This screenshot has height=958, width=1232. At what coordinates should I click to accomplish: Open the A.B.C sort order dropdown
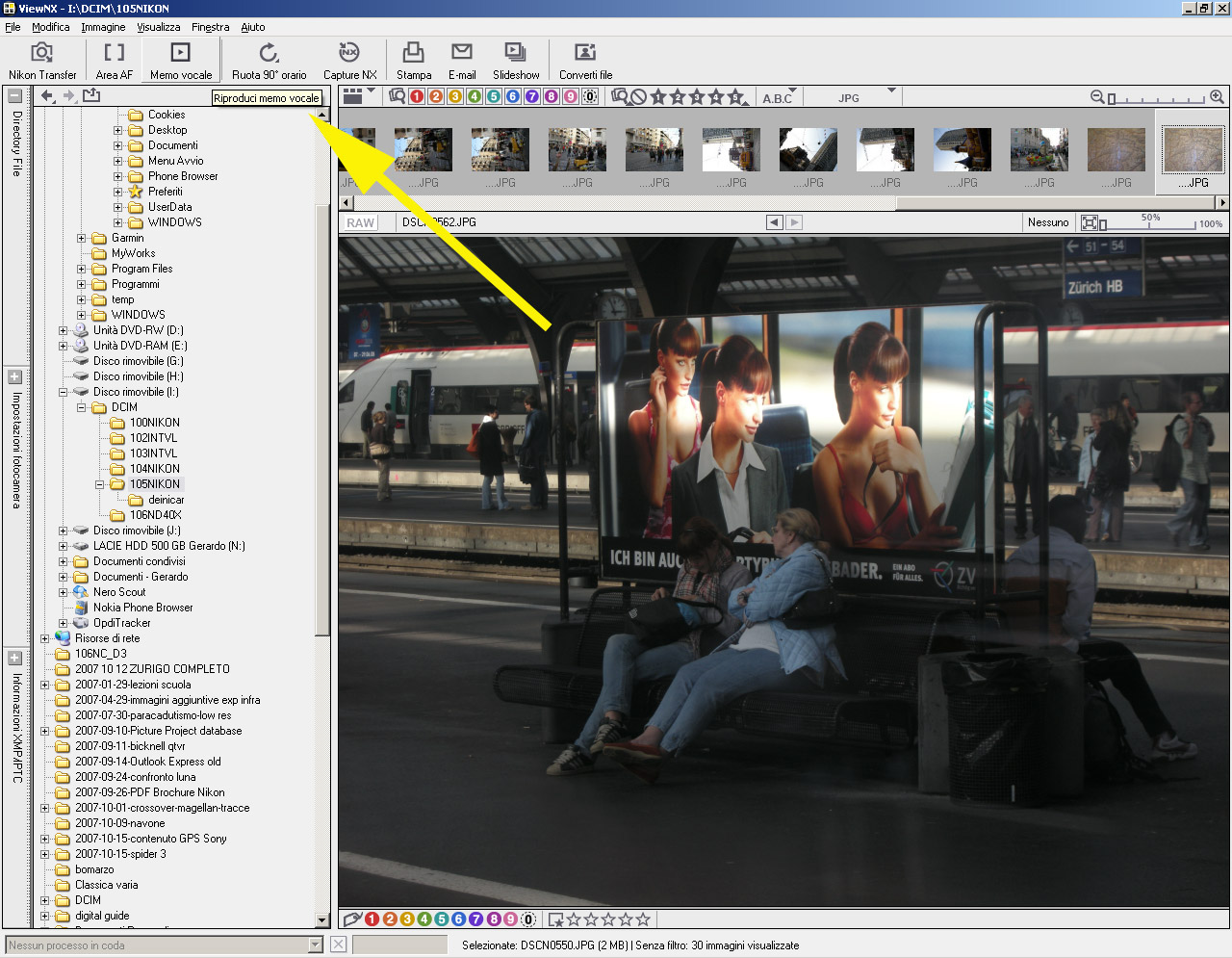tap(778, 97)
